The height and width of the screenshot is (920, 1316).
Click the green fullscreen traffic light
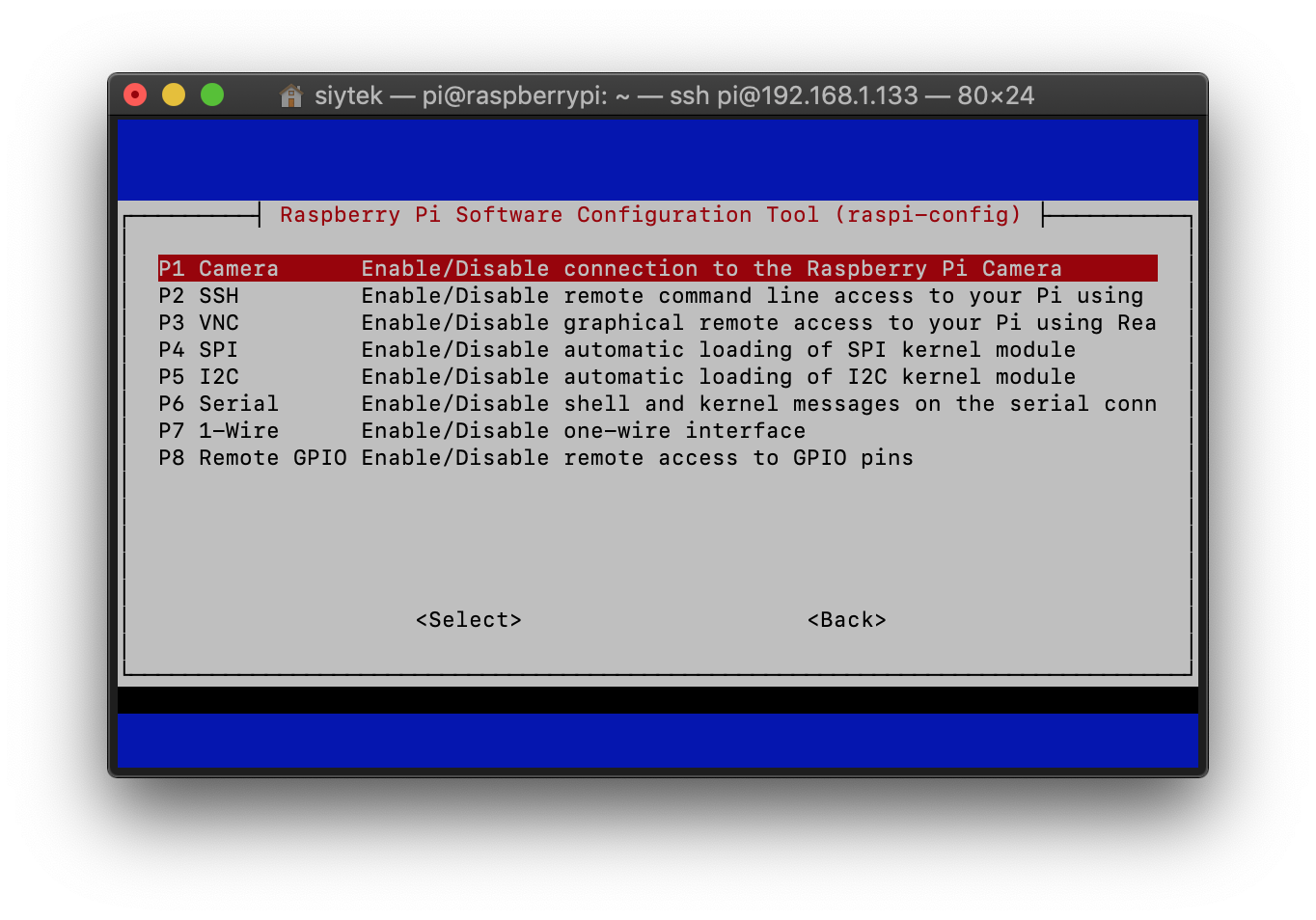click(212, 95)
